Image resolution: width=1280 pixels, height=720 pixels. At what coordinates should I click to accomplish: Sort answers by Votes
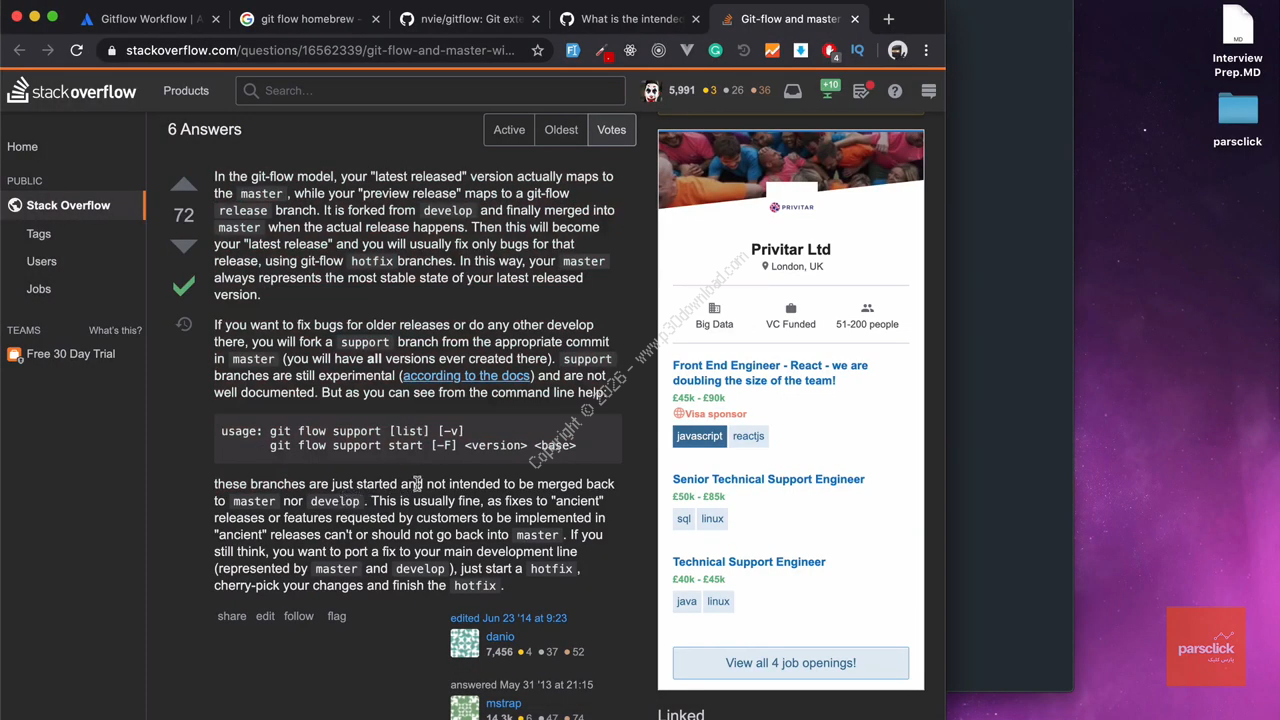click(x=611, y=129)
